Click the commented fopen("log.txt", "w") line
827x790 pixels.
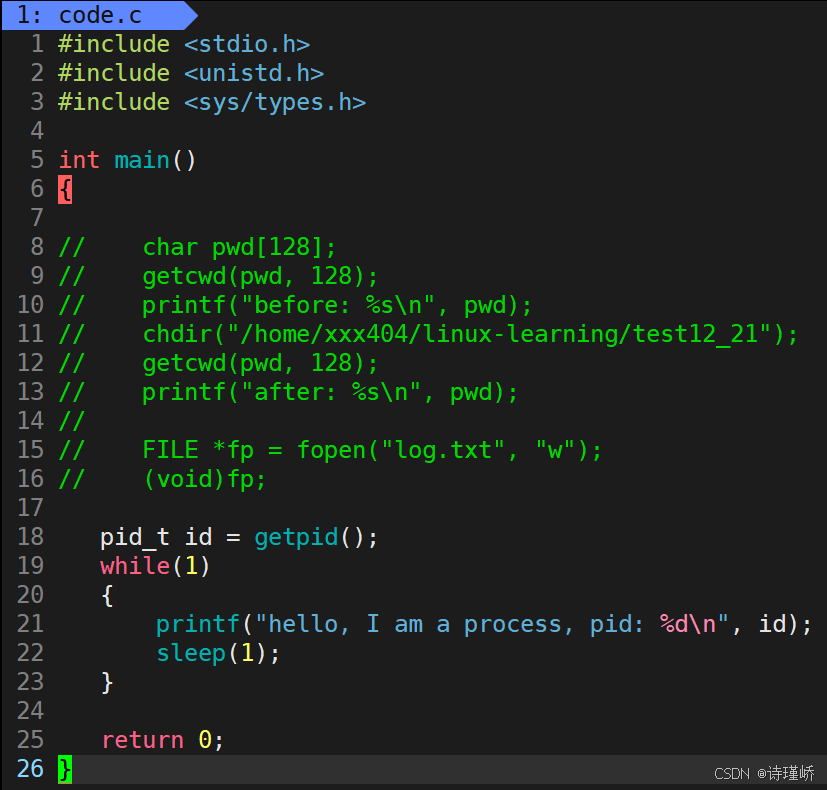point(330,450)
